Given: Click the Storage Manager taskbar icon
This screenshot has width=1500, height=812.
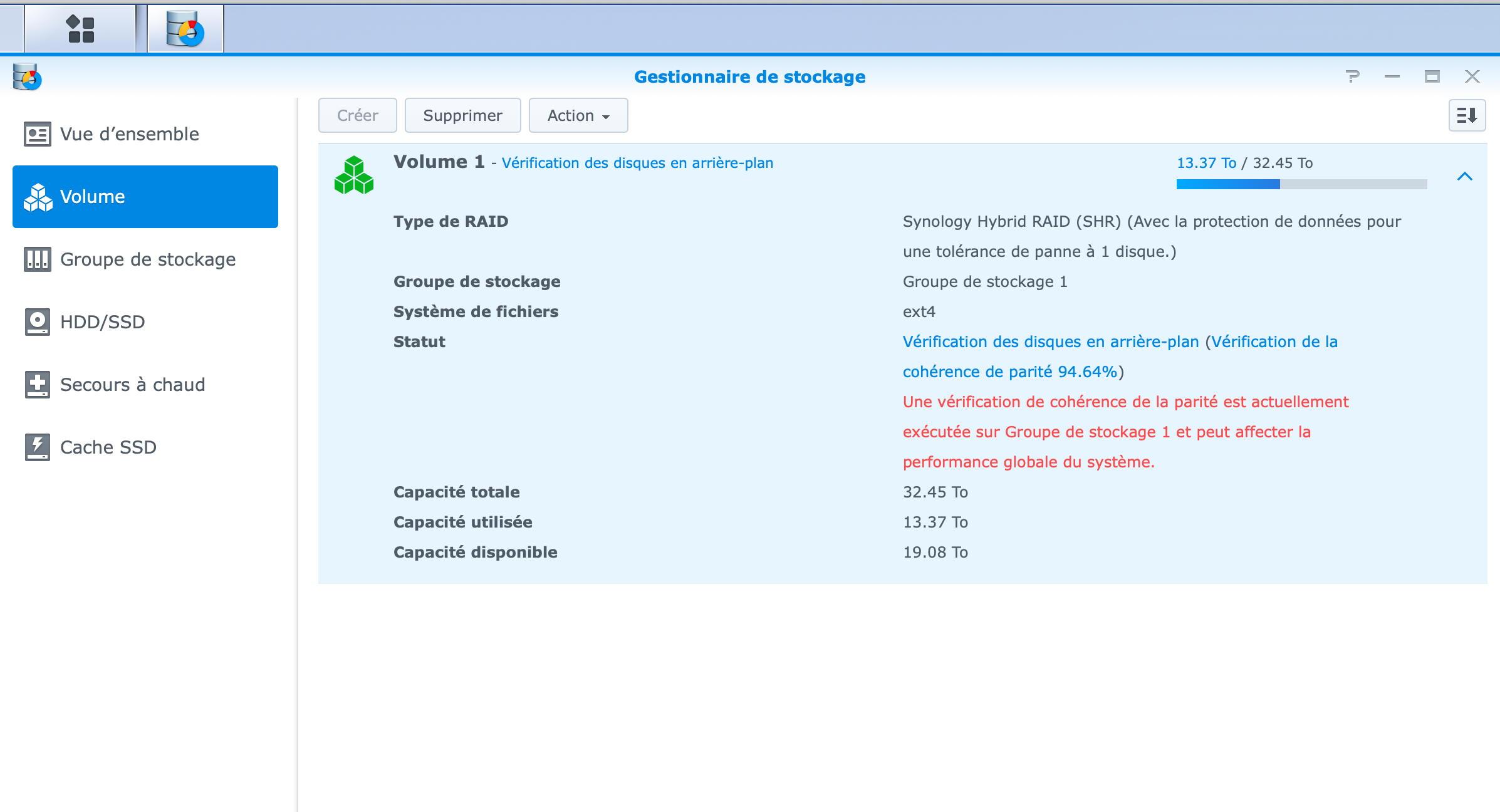Looking at the screenshot, I should (x=185, y=29).
